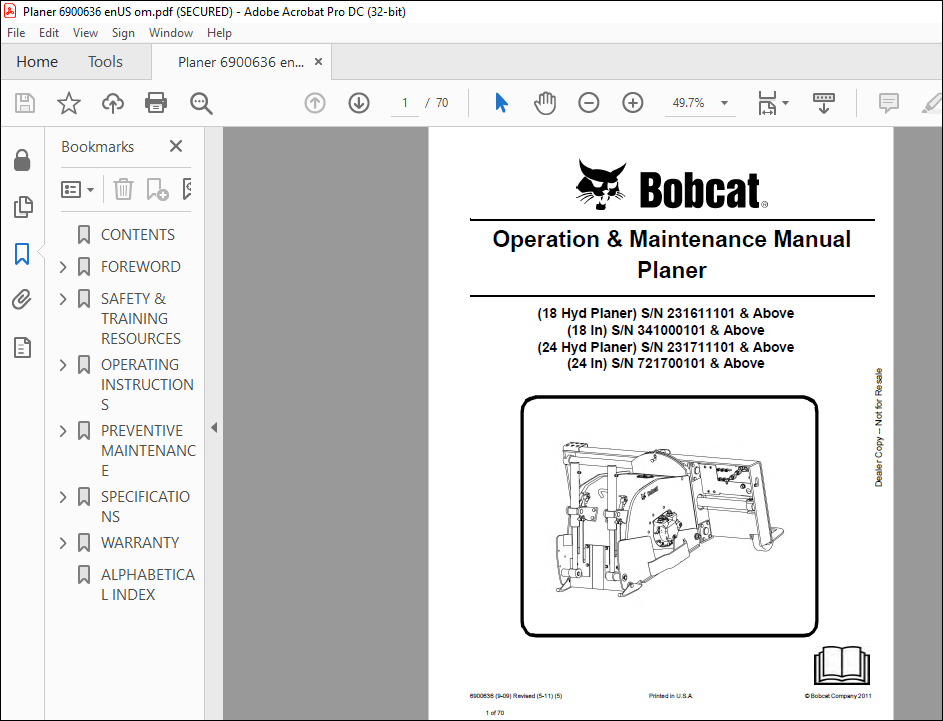Screen dimensions: 943x721
Task: Open the Window menu
Action: pos(171,33)
